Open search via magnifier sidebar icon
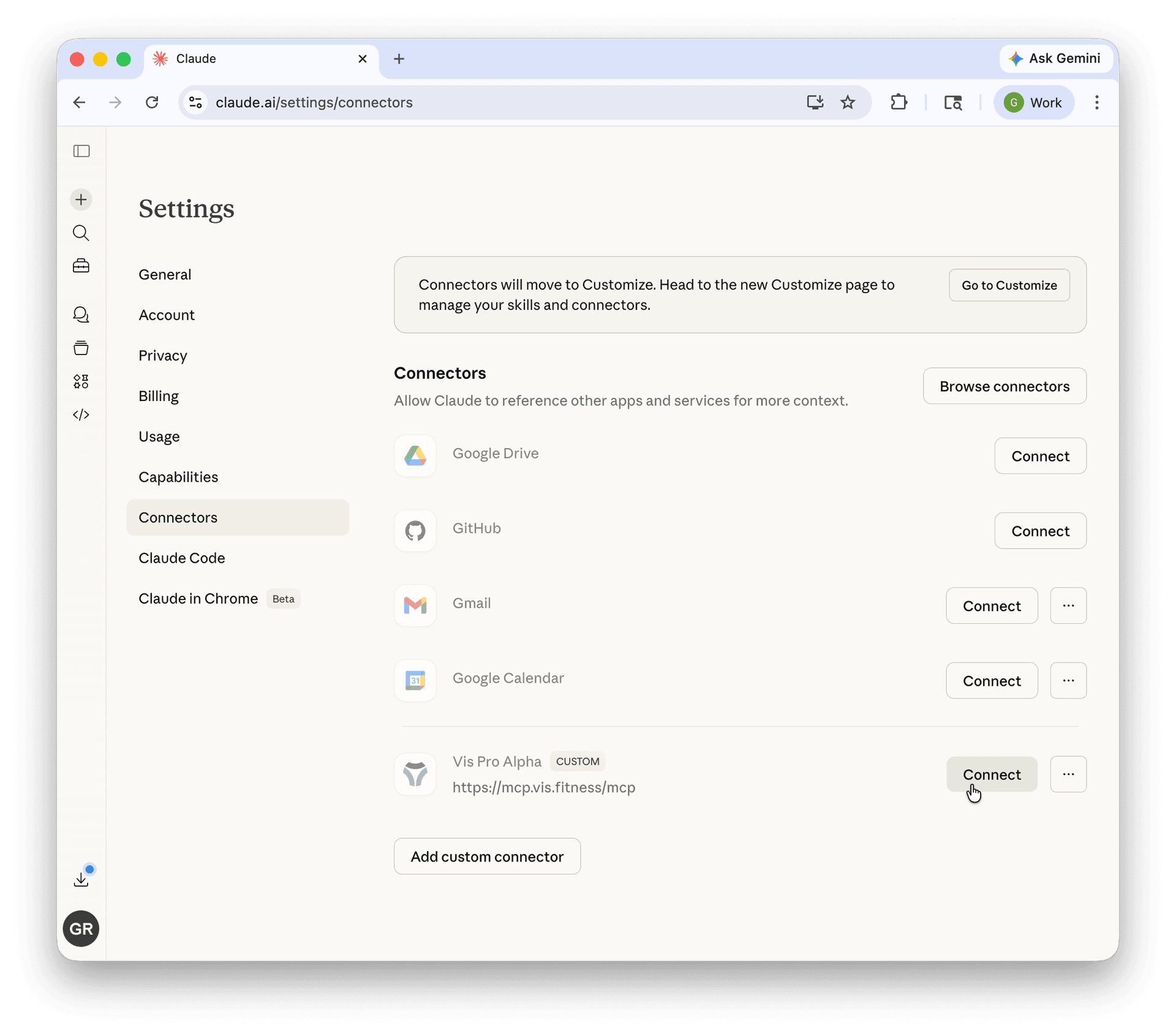The image size is (1176, 1036). pos(81,233)
